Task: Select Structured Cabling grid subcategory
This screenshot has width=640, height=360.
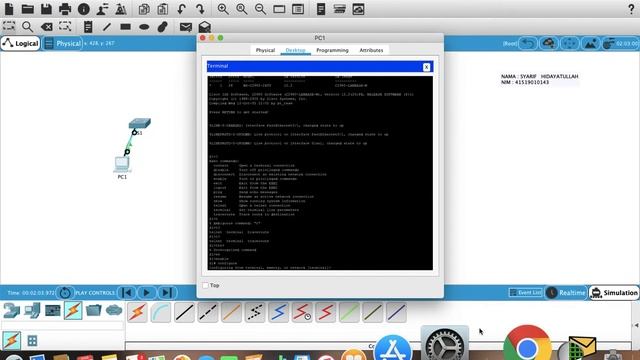Action: tap(32, 340)
